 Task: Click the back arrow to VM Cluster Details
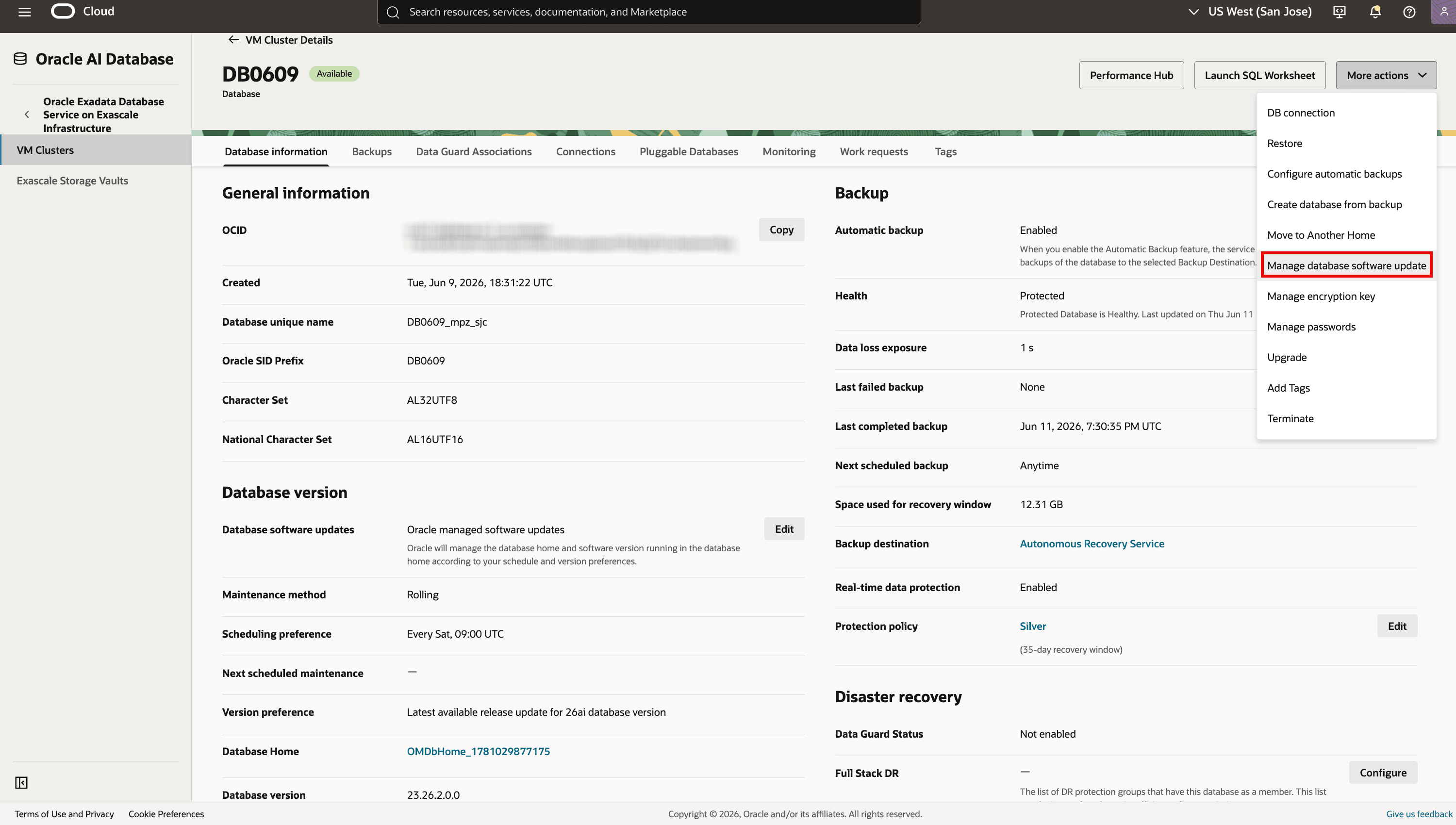(233, 40)
